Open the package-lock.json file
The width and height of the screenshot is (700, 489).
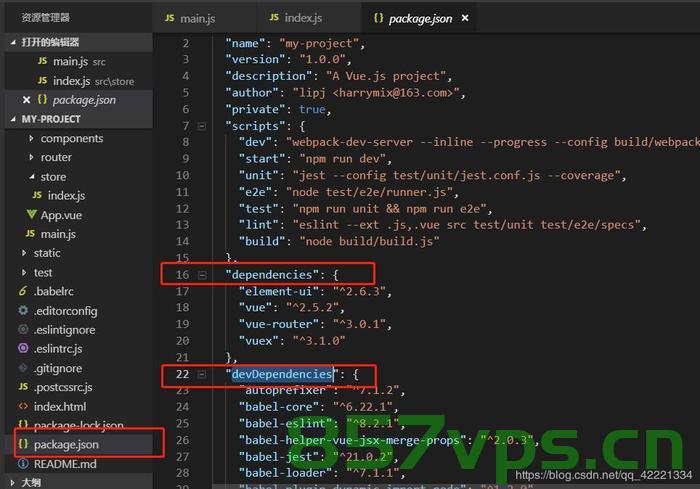(x=79, y=425)
